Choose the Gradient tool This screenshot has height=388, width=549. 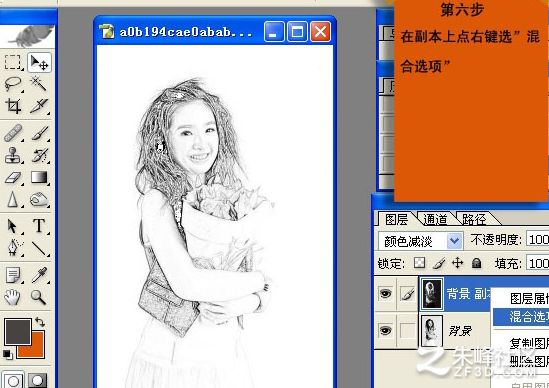pos(39,177)
